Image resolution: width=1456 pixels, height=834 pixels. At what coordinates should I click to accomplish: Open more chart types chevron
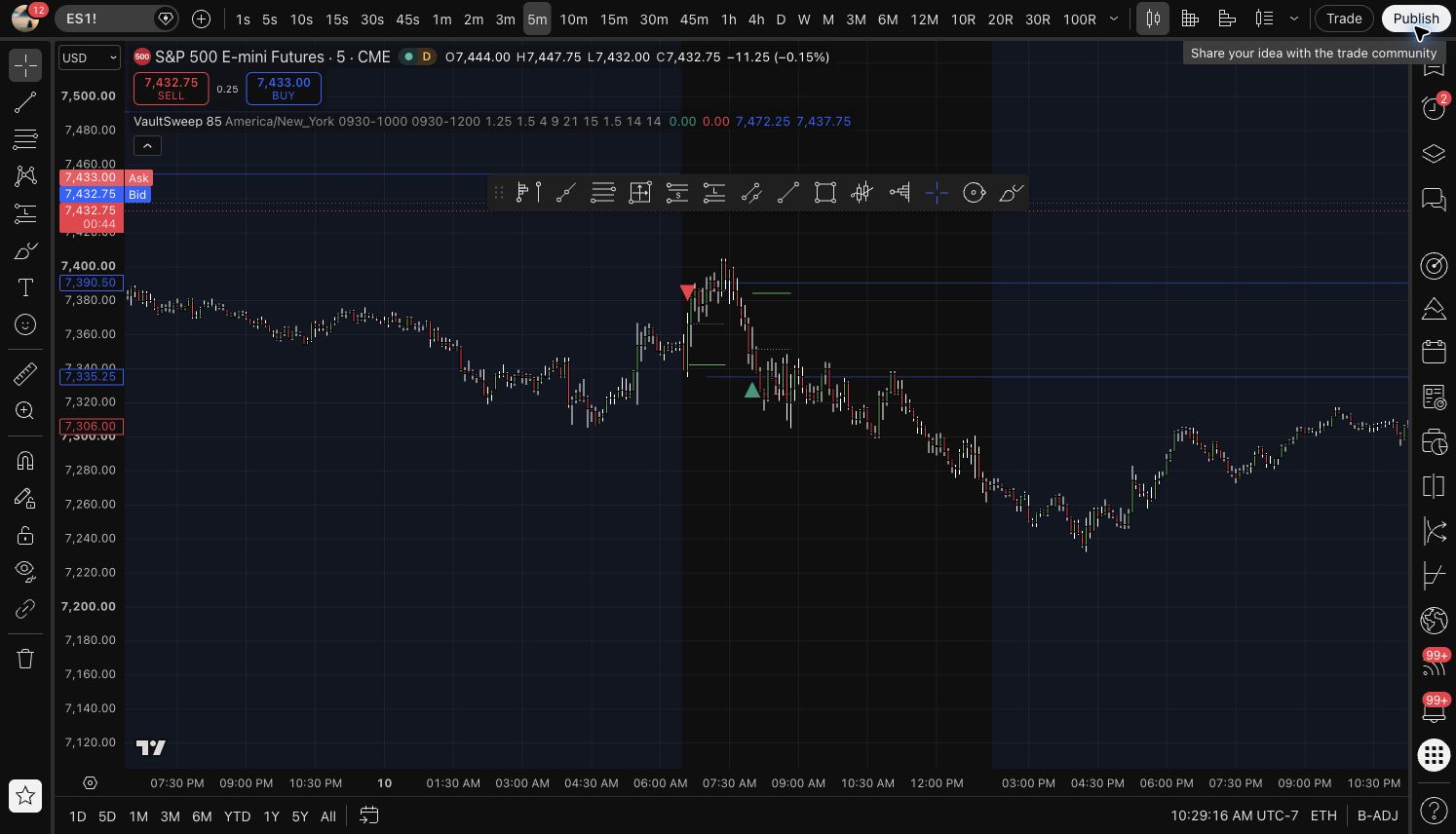[x=1293, y=19]
